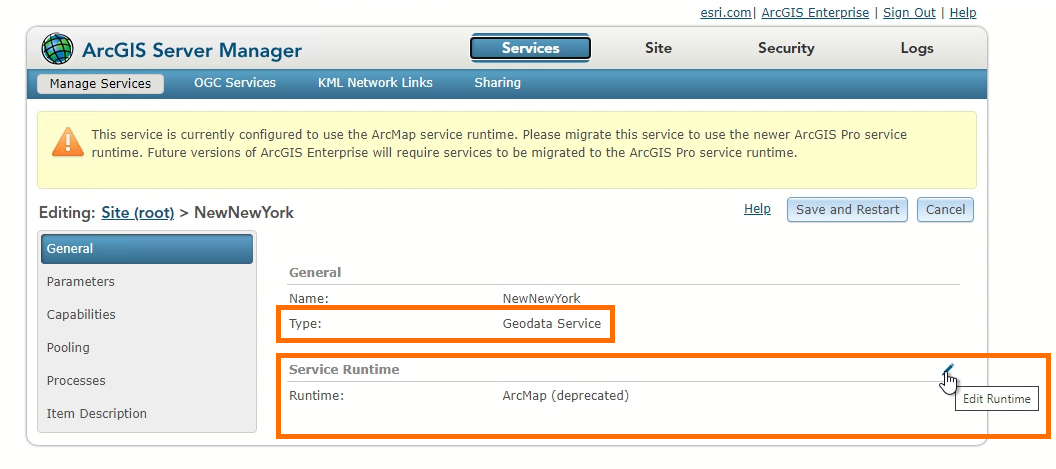Open the Help link beside Save and Restart
1056x469 pixels.
[757, 209]
